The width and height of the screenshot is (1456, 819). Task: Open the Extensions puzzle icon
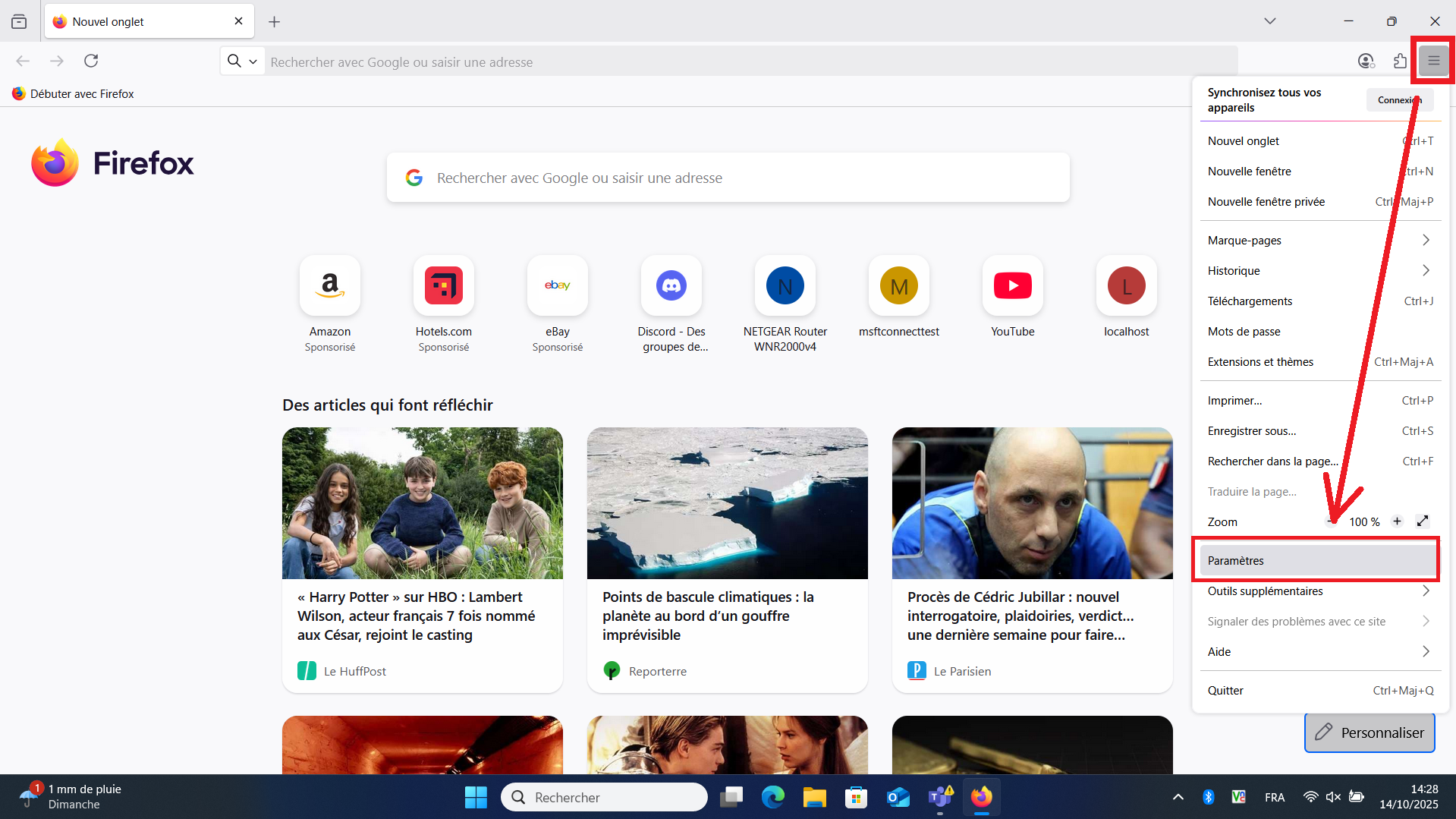tap(1400, 61)
